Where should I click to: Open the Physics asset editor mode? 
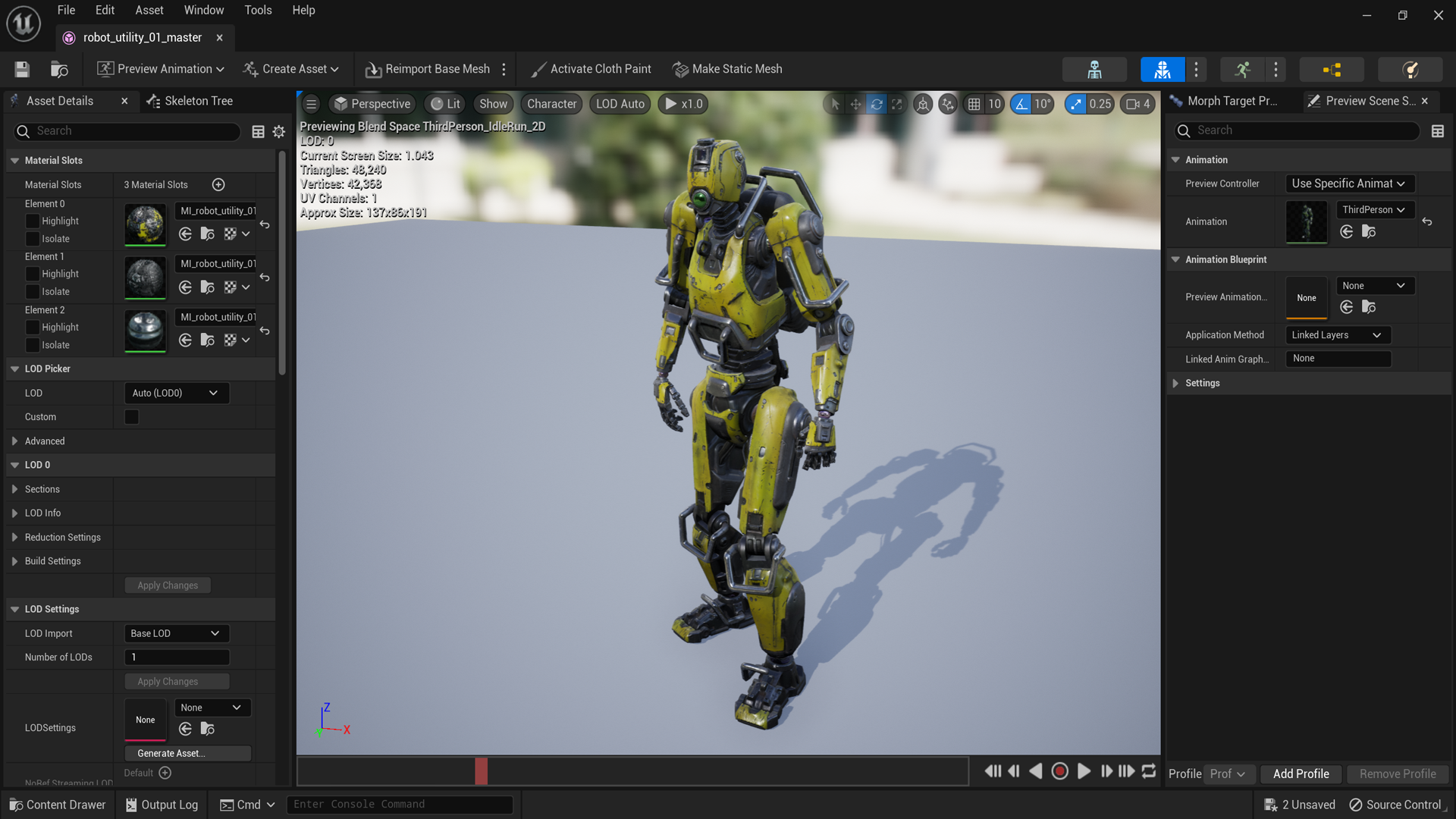(x=1409, y=69)
